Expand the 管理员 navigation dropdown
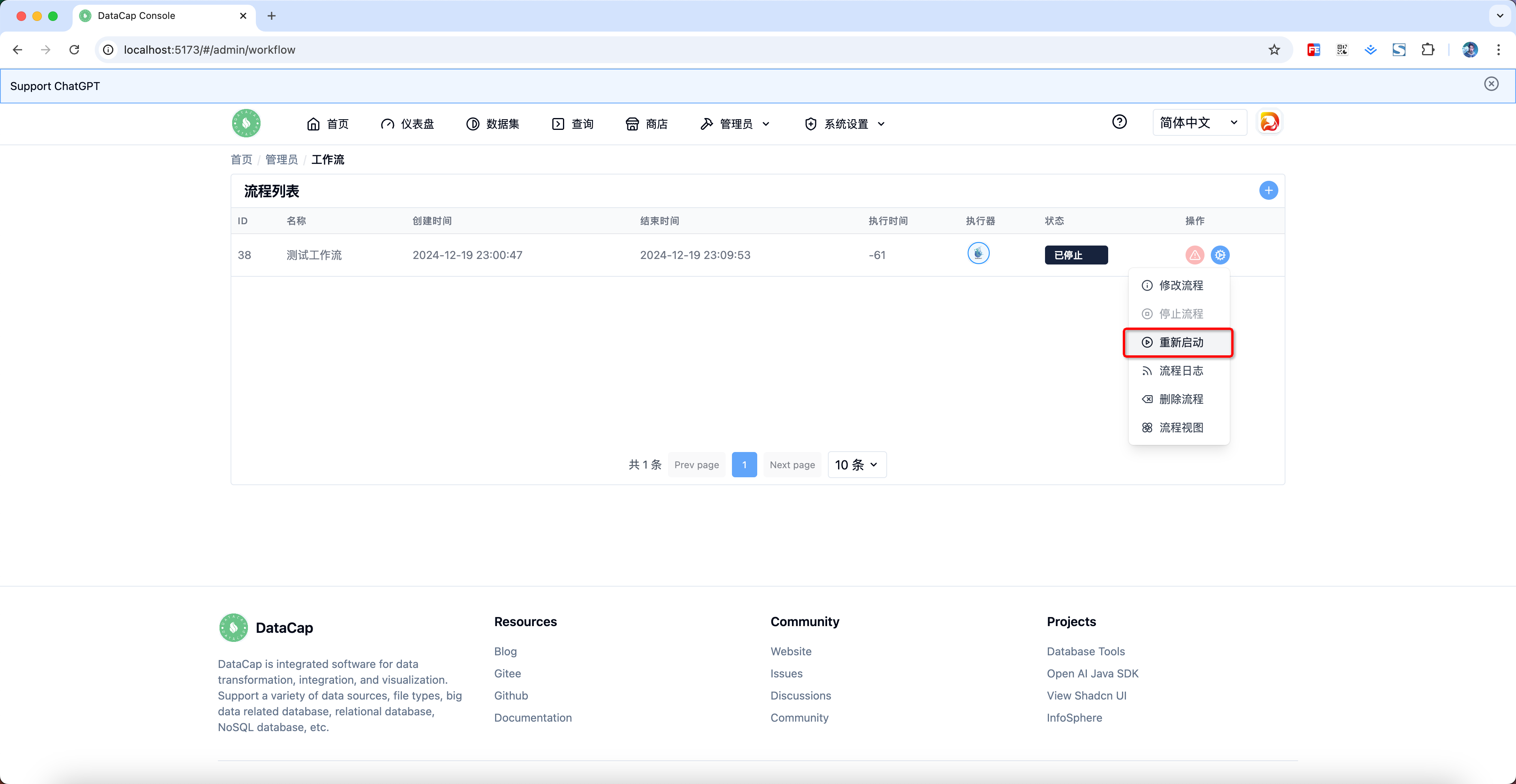Viewport: 1516px width, 784px height. (735, 124)
